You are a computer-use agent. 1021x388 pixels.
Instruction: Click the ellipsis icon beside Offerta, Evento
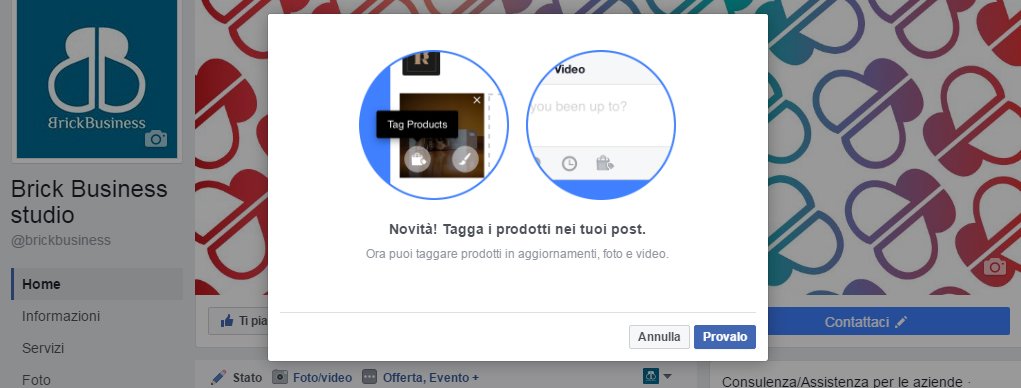coord(369,377)
